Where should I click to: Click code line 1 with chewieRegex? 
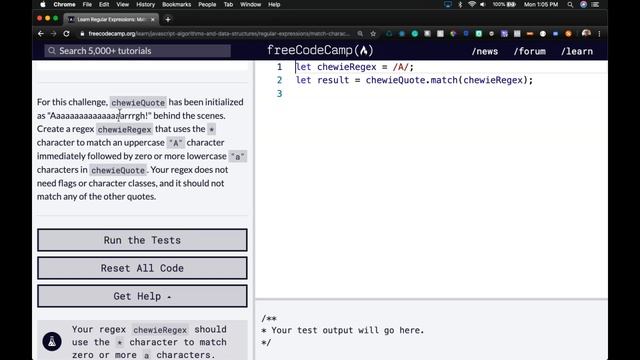click(x=355, y=67)
